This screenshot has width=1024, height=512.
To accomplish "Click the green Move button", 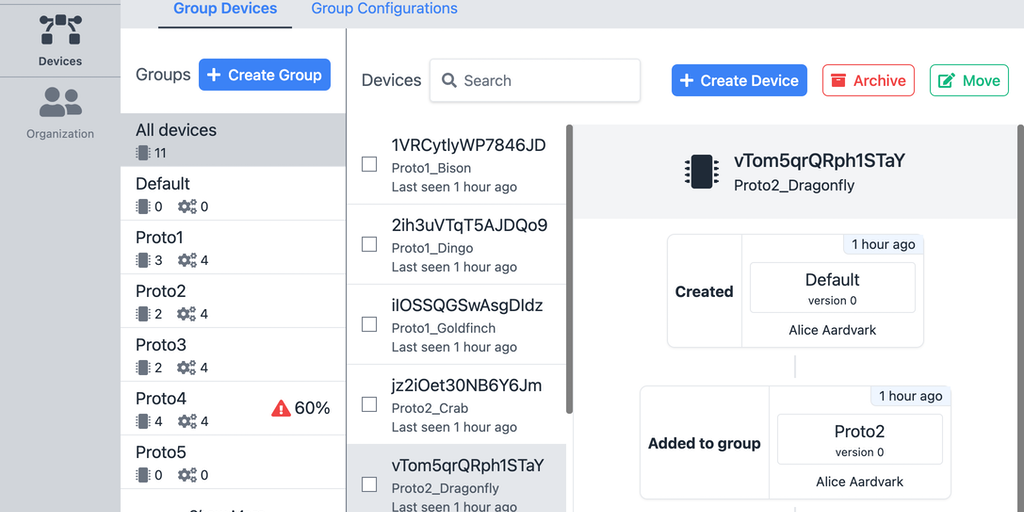I will pos(969,81).
